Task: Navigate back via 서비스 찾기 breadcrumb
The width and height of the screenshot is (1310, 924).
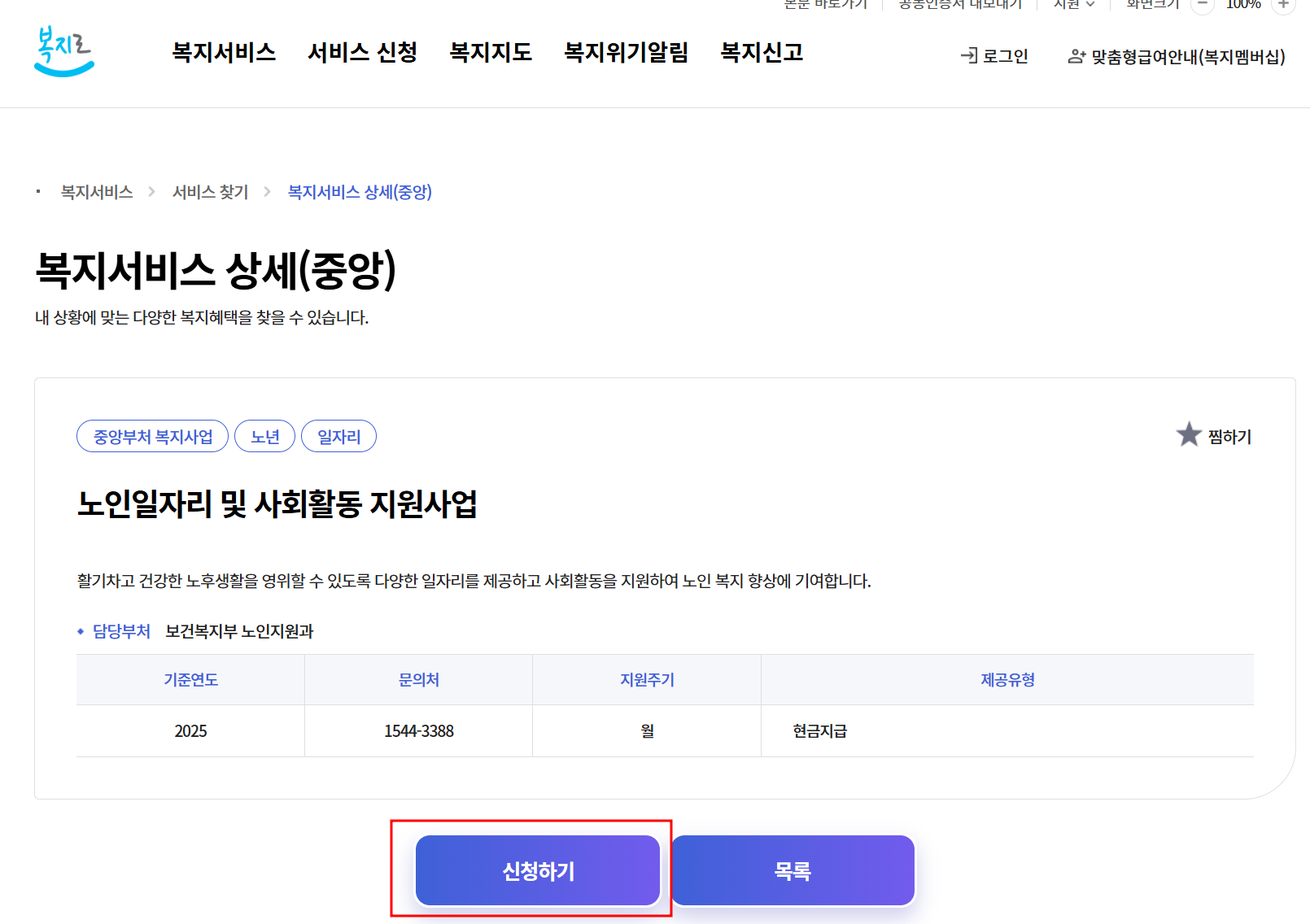Action: [x=210, y=192]
